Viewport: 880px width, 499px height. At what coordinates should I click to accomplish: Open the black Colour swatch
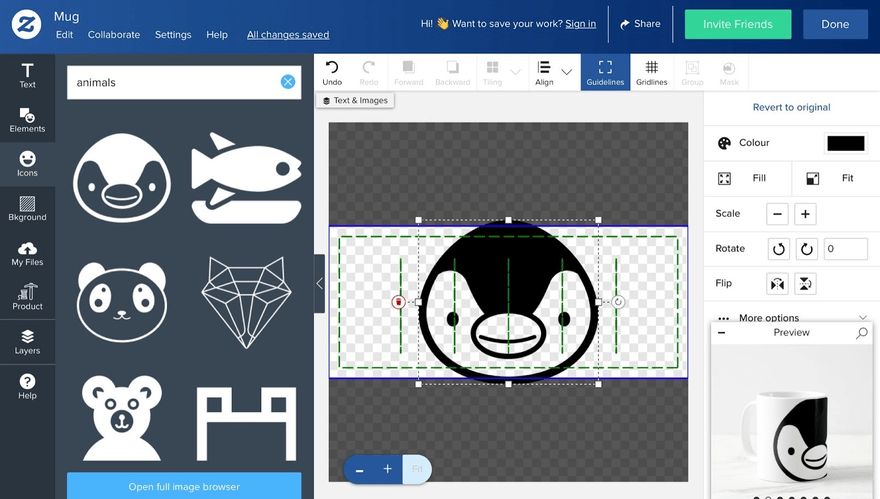tap(846, 143)
